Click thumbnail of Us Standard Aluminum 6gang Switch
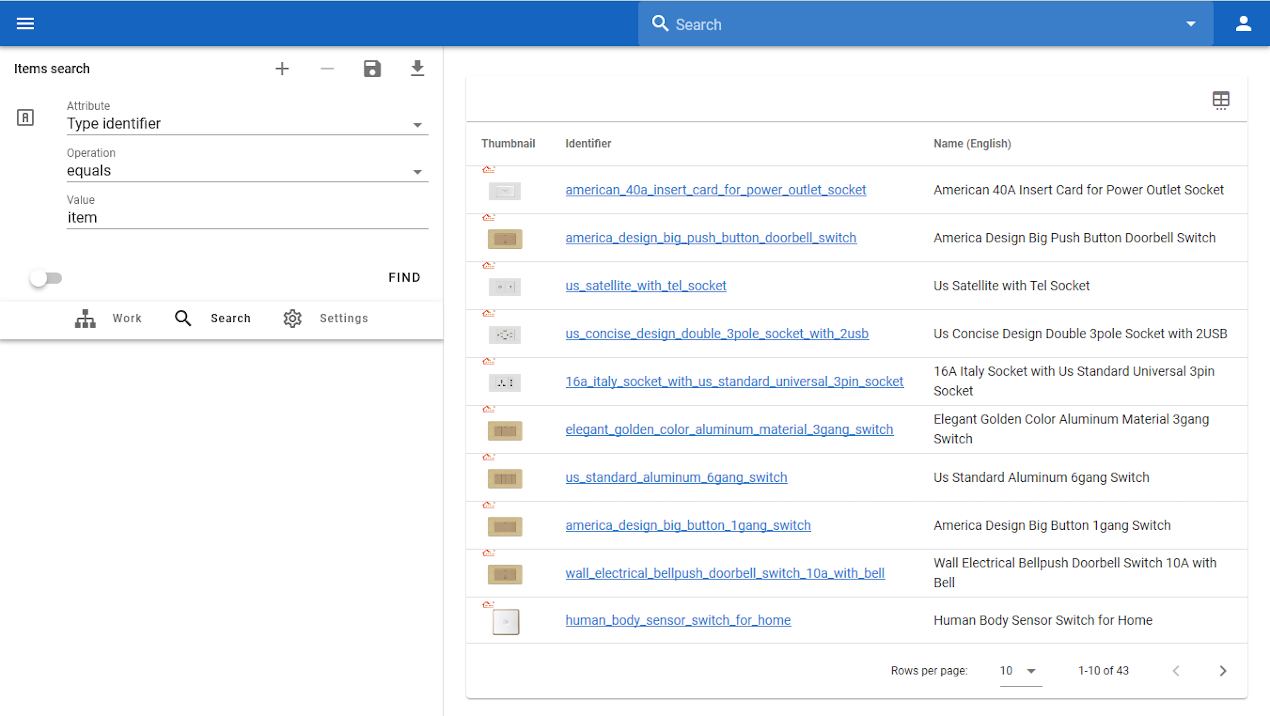The height and width of the screenshot is (716, 1270). [505, 479]
